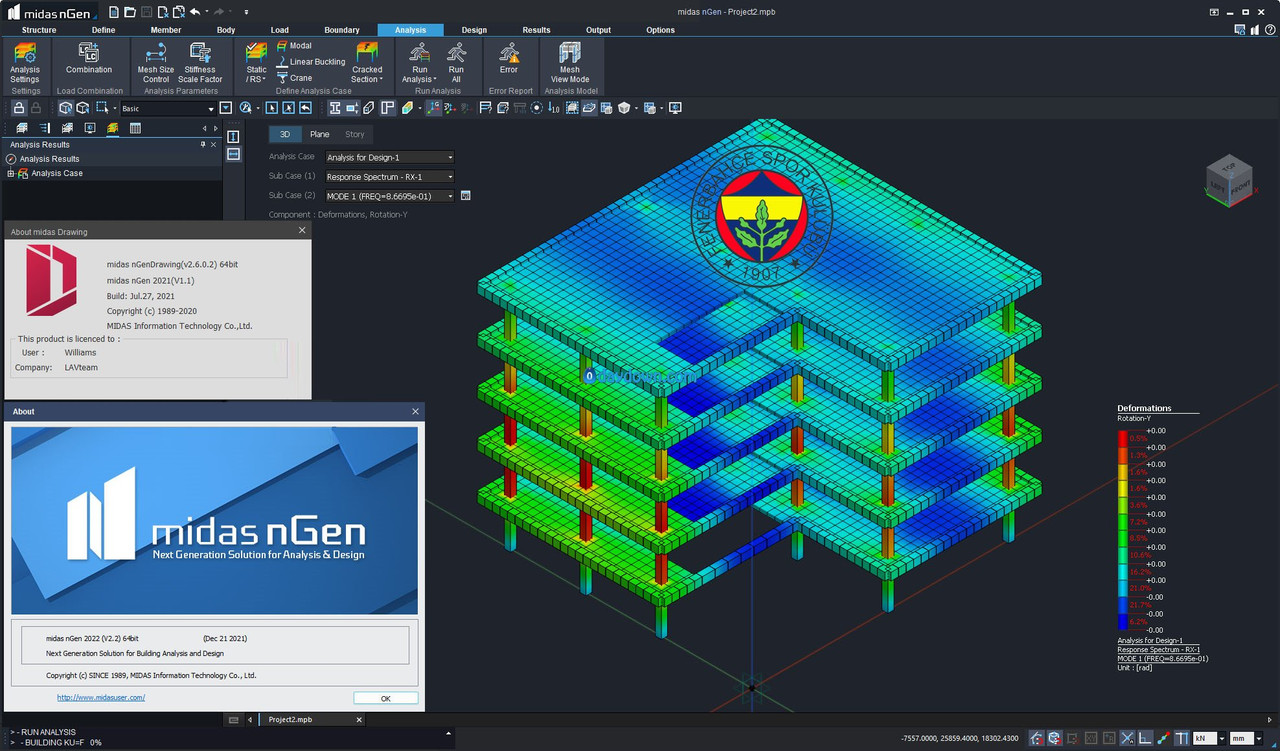1280x751 pixels.
Task: Close the About midas Drawing window
Action: 303,231
